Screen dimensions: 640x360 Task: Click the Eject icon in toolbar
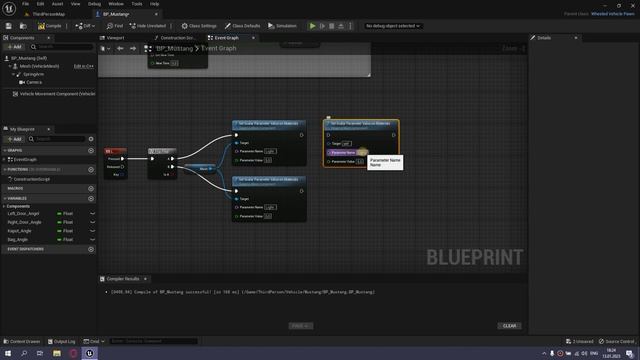[341, 26]
